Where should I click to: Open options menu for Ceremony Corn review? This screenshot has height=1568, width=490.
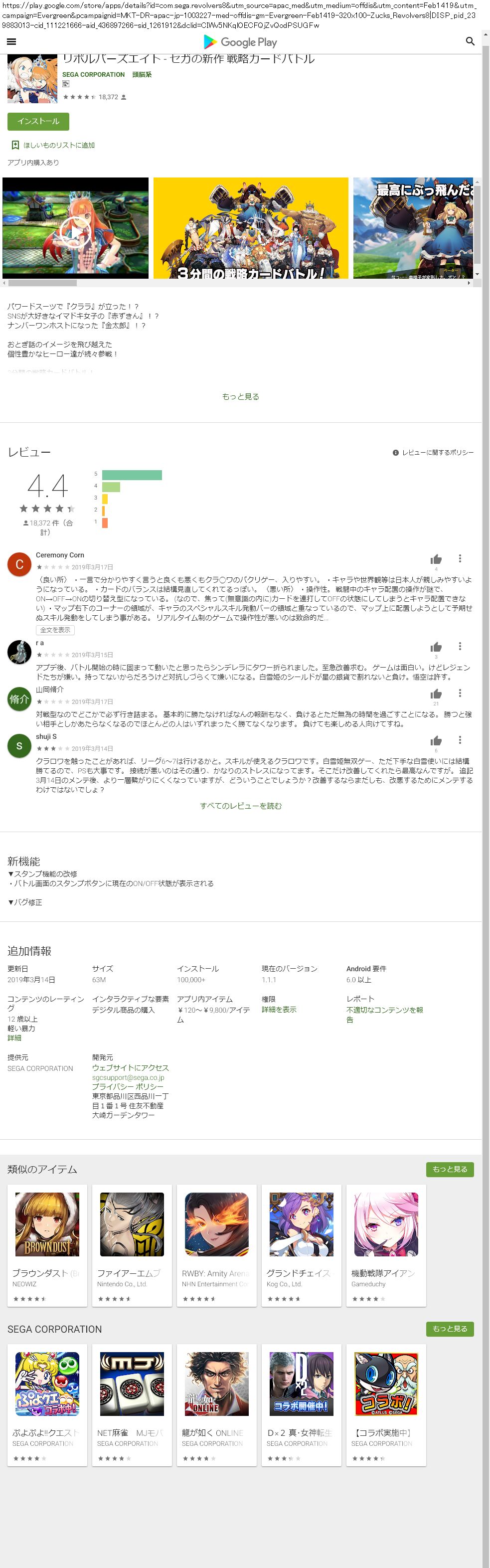coord(460,558)
